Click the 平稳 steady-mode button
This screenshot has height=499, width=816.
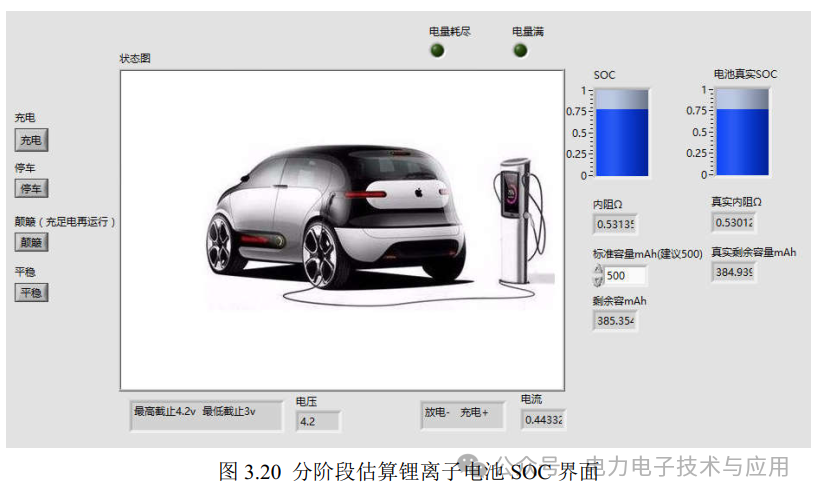(x=31, y=292)
